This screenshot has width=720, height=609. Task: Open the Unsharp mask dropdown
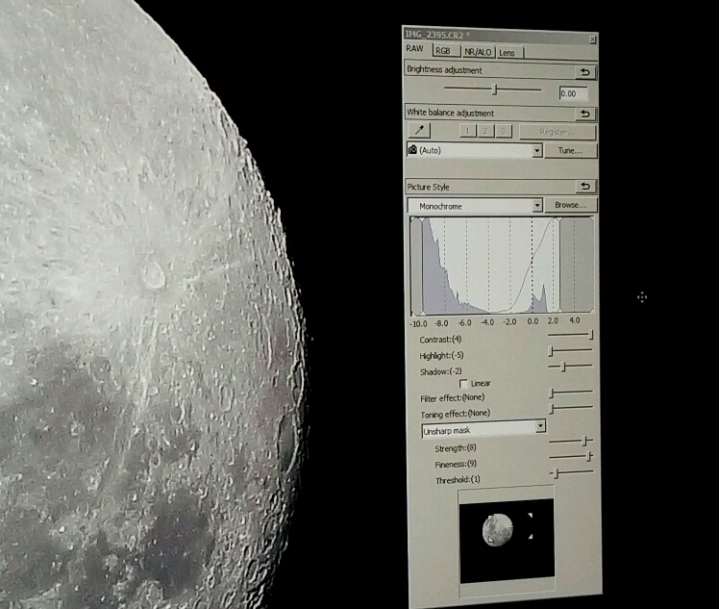click(484, 429)
